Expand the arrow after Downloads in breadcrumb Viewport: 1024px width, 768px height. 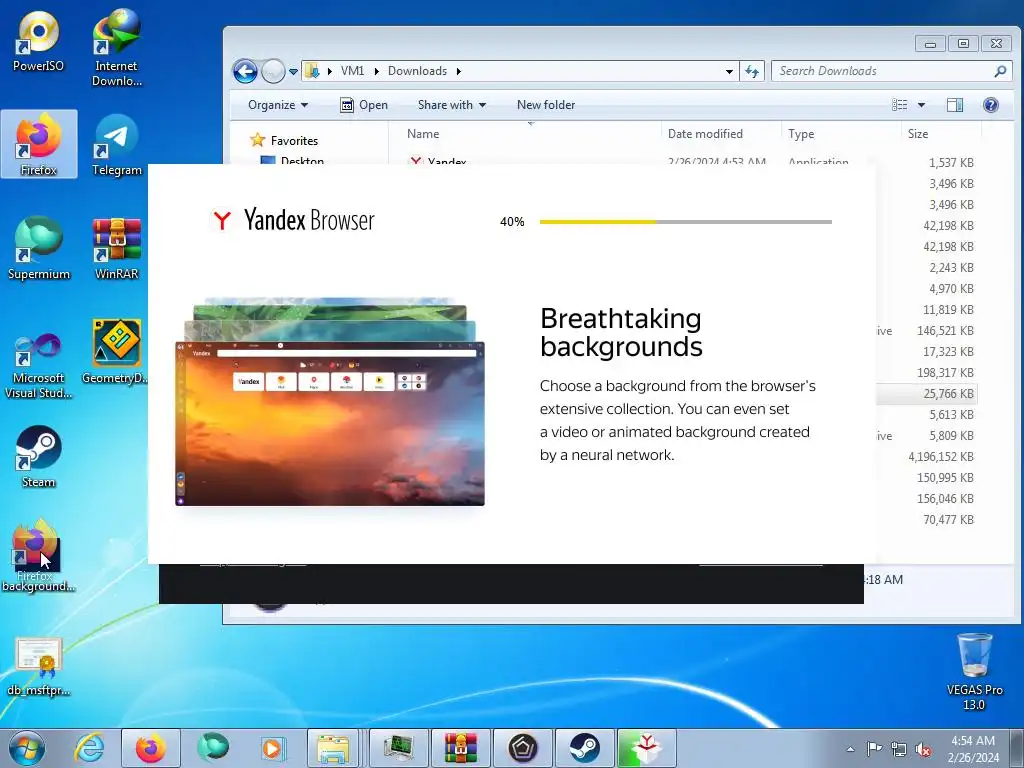(x=458, y=71)
